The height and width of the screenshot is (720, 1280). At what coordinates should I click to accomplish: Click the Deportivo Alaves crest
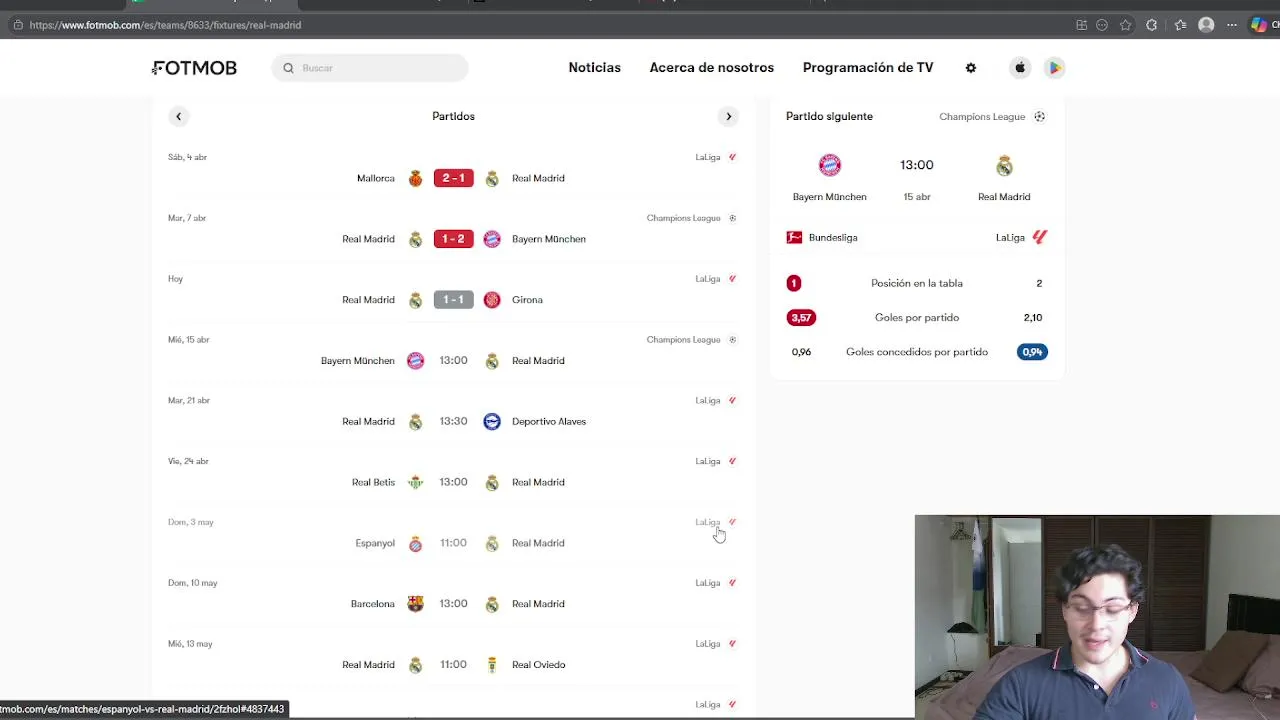pos(491,421)
